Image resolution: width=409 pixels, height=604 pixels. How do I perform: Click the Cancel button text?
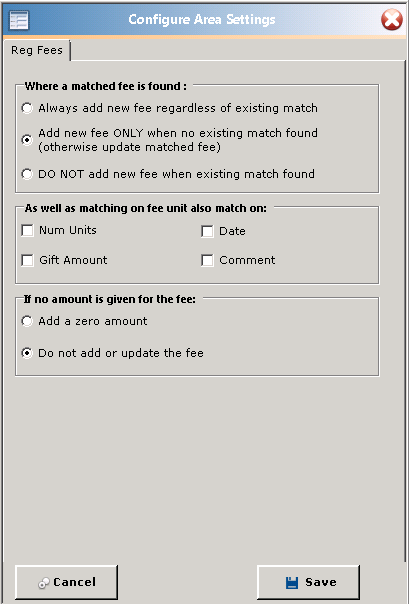coord(74,582)
